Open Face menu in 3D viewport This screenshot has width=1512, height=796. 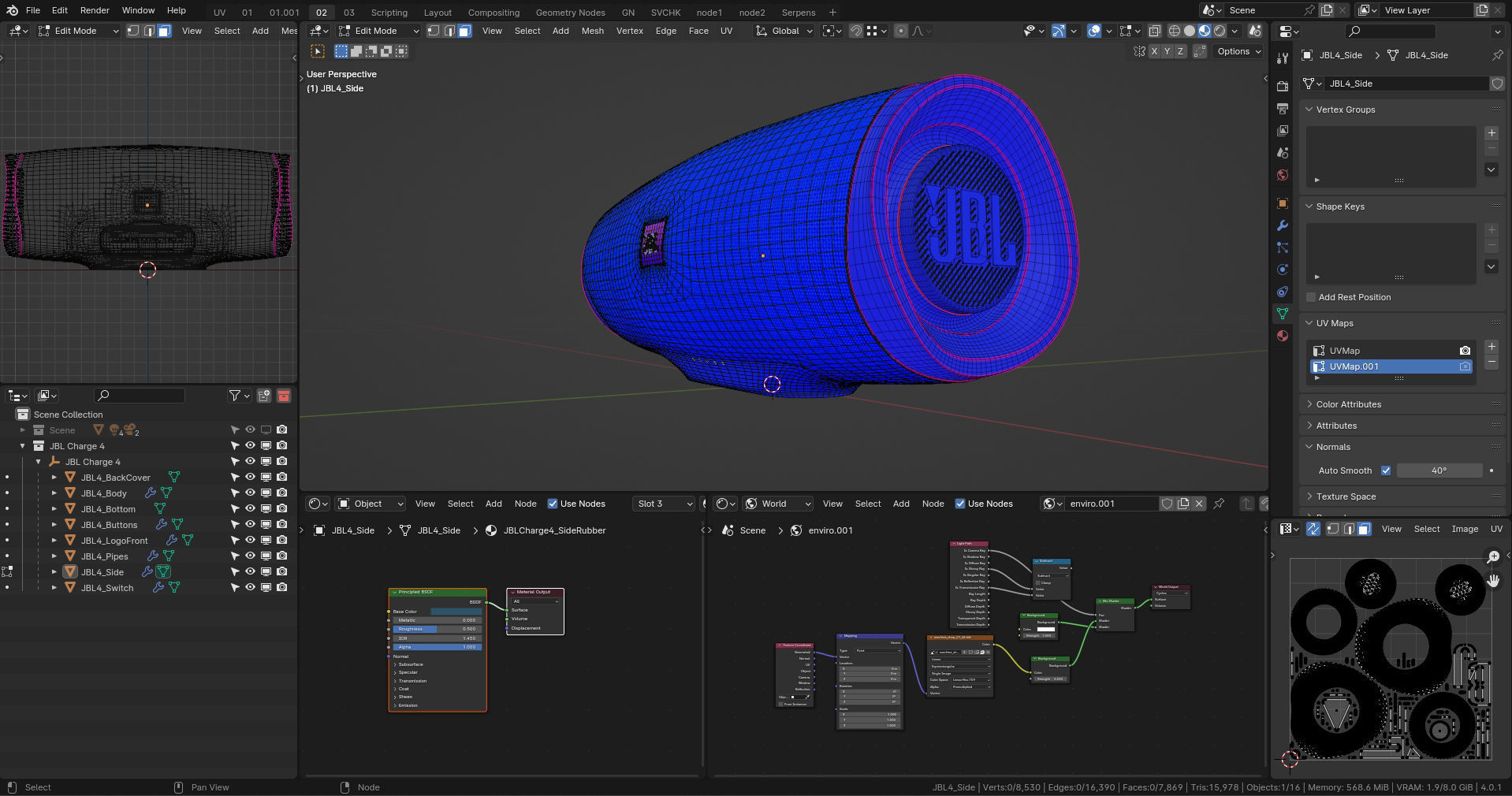point(698,31)
